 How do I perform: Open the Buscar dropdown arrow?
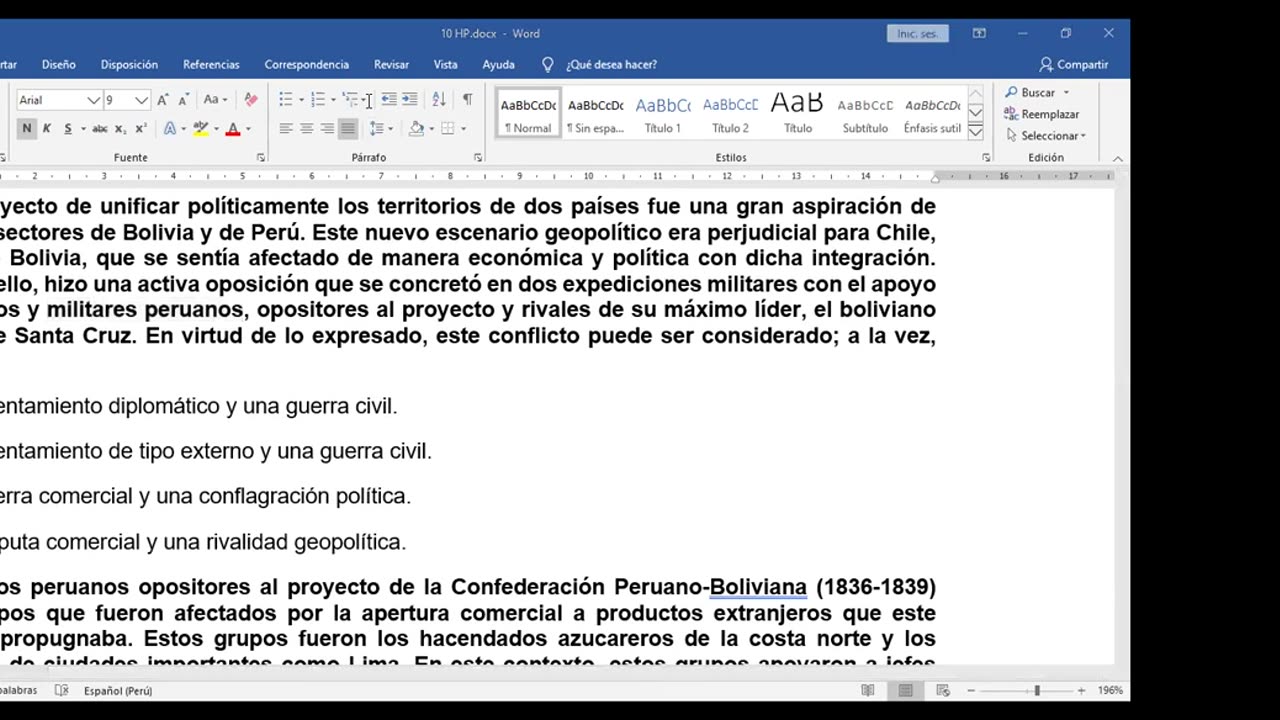(x=1066, y=93)
